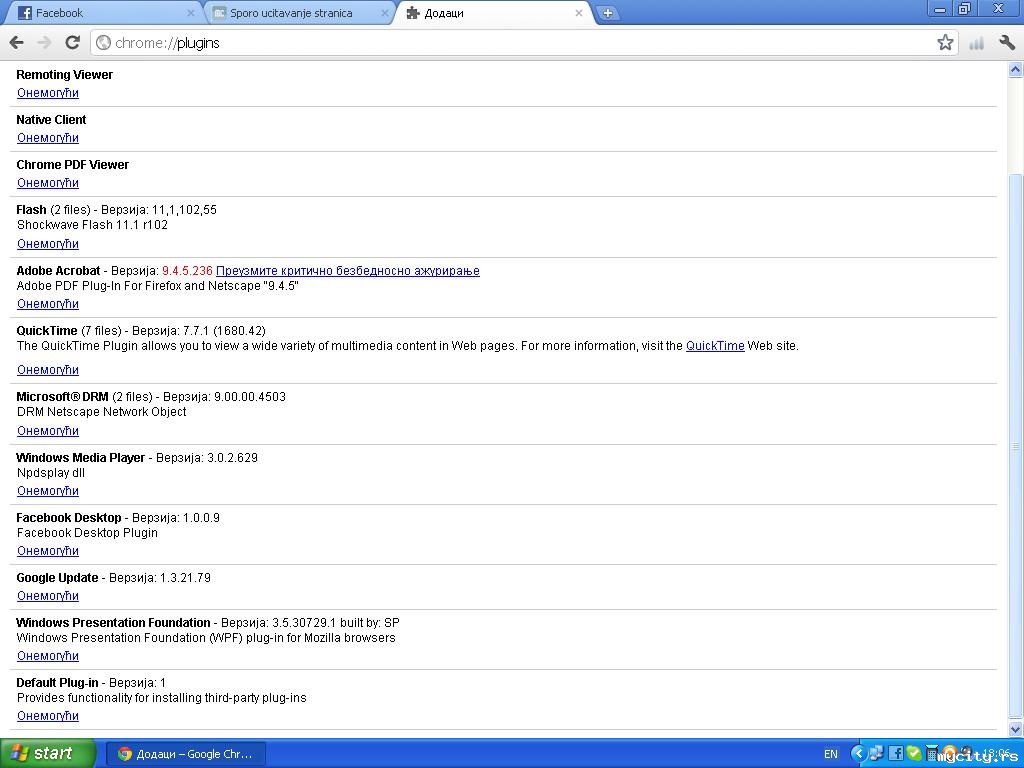
Task: Click the Adobe Acrobat version 9.4.5.236 text
Action: click(x=187, y=270)
